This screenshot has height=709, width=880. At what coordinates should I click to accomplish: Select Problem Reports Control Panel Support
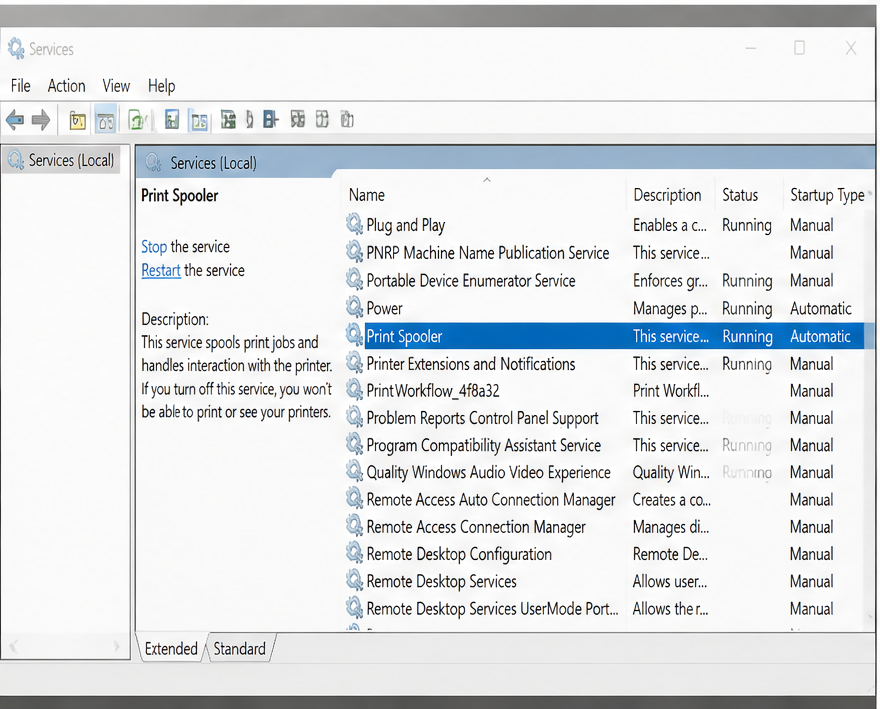pos(482,418)
